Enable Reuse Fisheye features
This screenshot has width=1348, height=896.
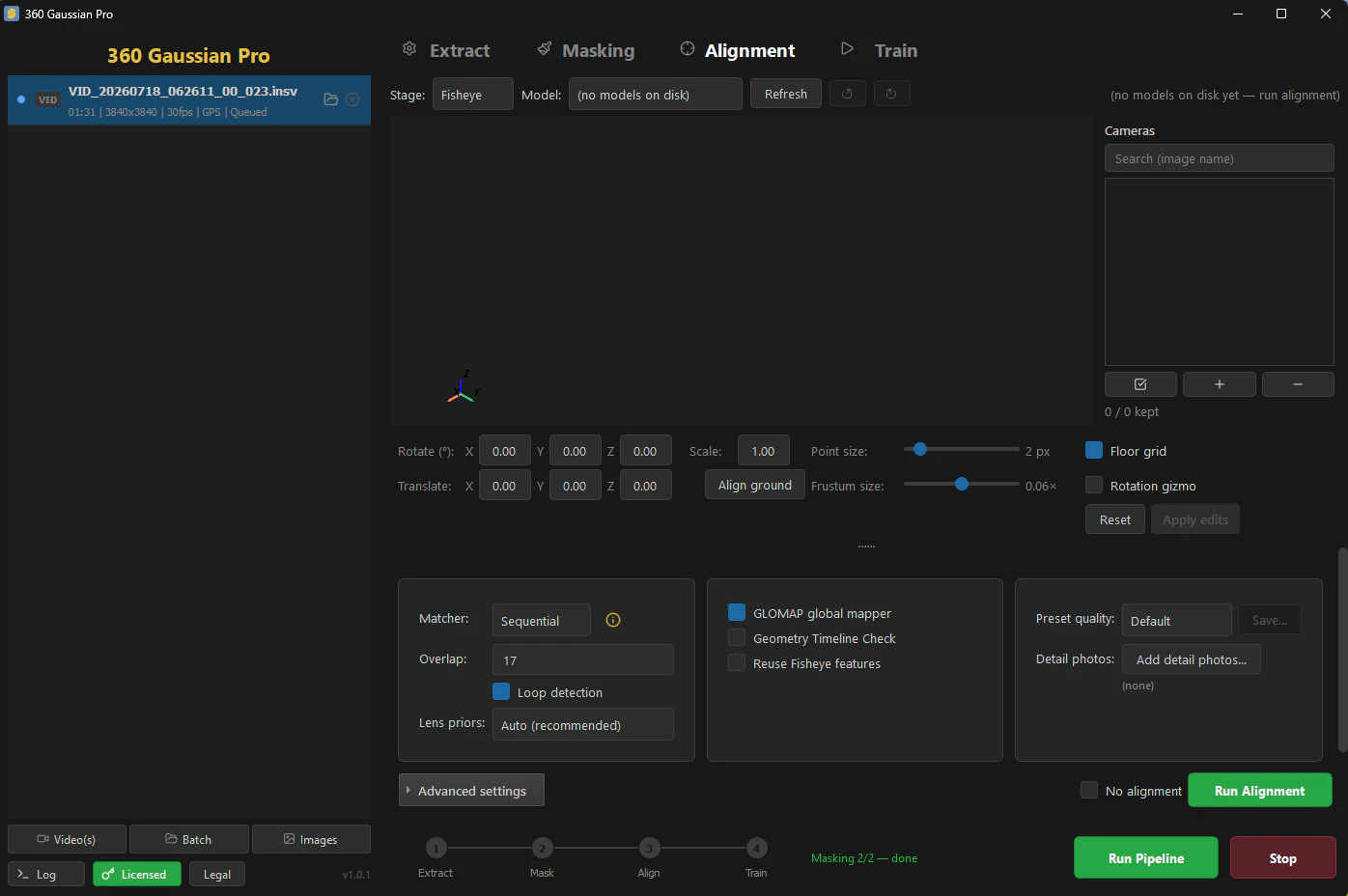pos(737,662)
